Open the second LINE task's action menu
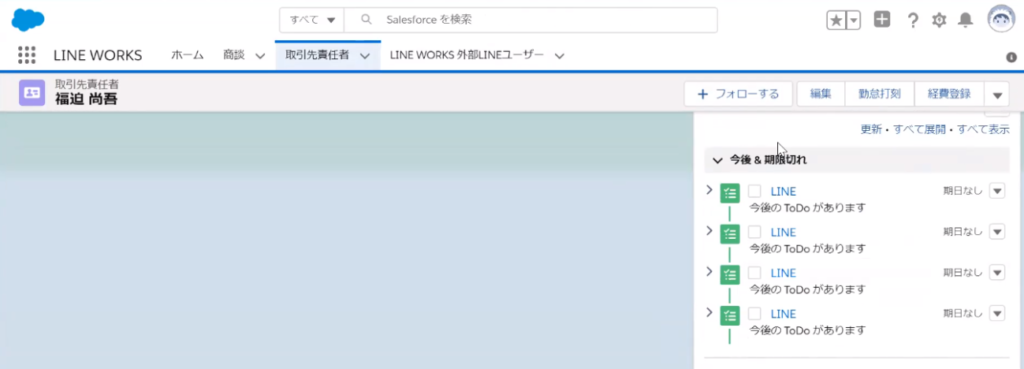1024x369 pixels. 997,232
